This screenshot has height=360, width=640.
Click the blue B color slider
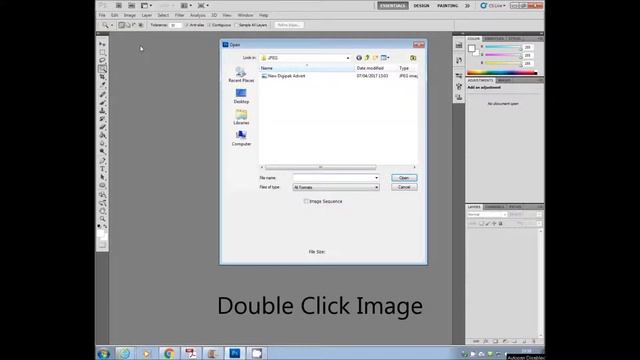503,63
